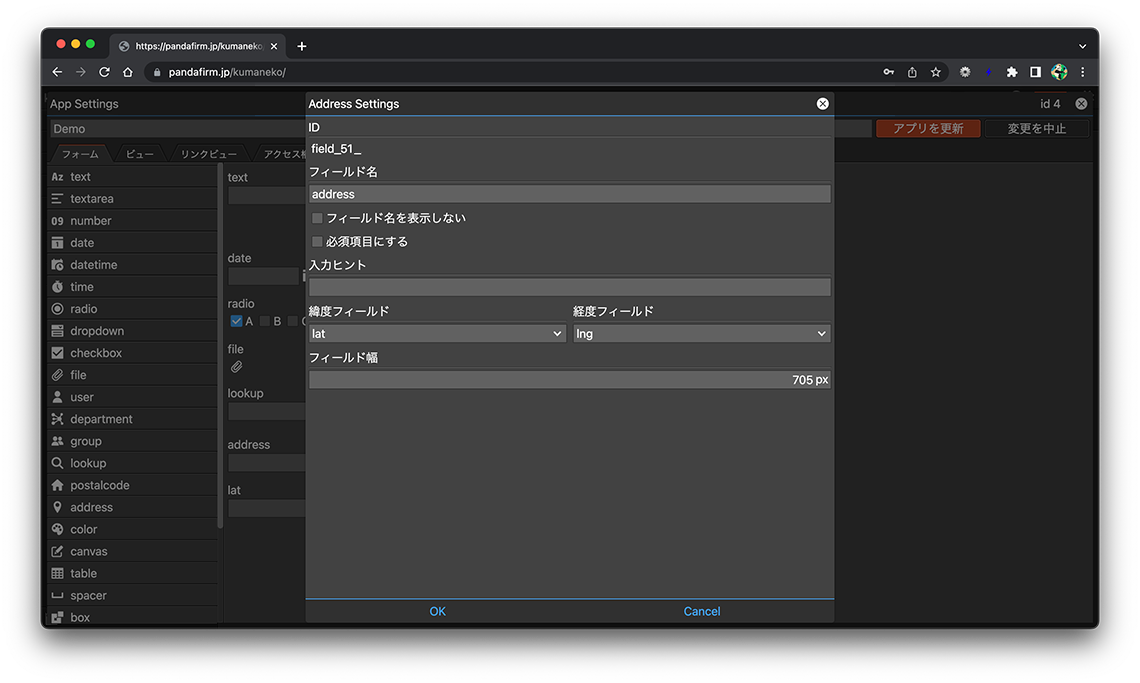Click the postalcode home icon in sidebar
The image size is (1140, 683).
click(x=57, y=485)
